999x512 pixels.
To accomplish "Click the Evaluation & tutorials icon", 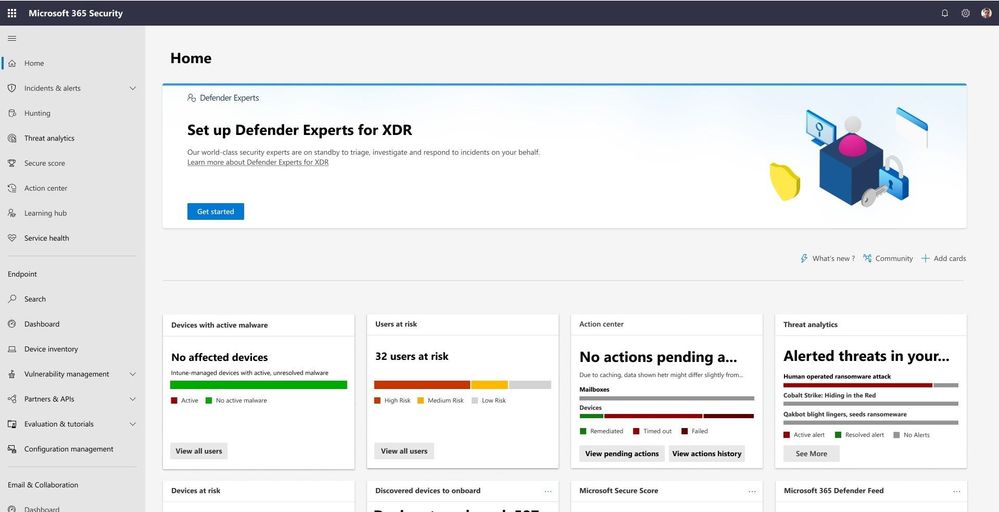I will (12, 423).
